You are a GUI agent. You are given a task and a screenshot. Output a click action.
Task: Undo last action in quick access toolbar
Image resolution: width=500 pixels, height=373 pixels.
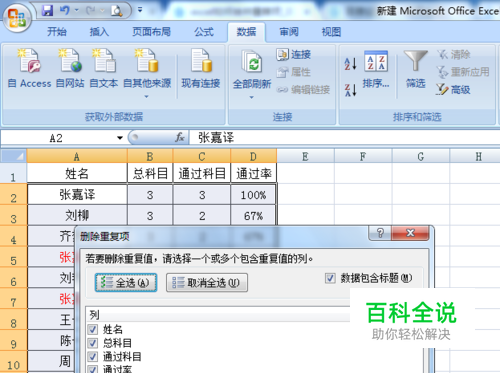[x=65, y=11]
